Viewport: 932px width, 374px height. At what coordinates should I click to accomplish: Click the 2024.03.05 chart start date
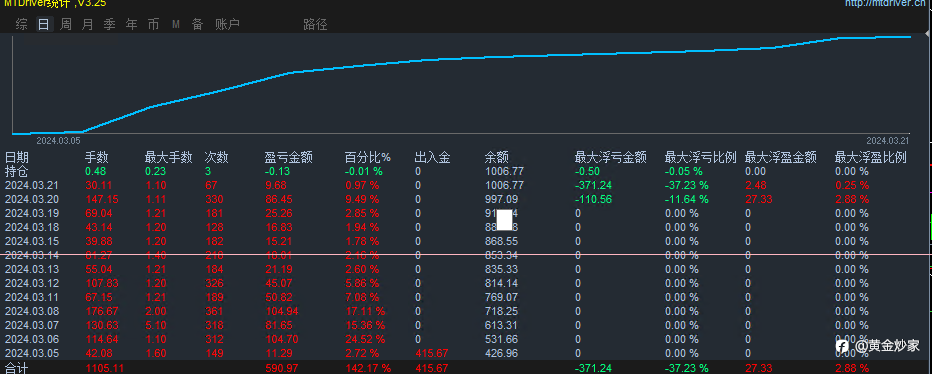(58, 141)
